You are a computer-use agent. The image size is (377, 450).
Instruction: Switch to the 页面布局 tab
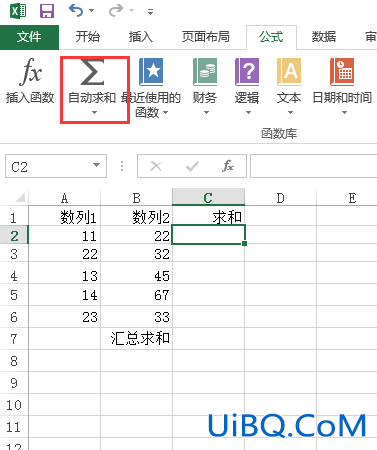coord(205,37)
